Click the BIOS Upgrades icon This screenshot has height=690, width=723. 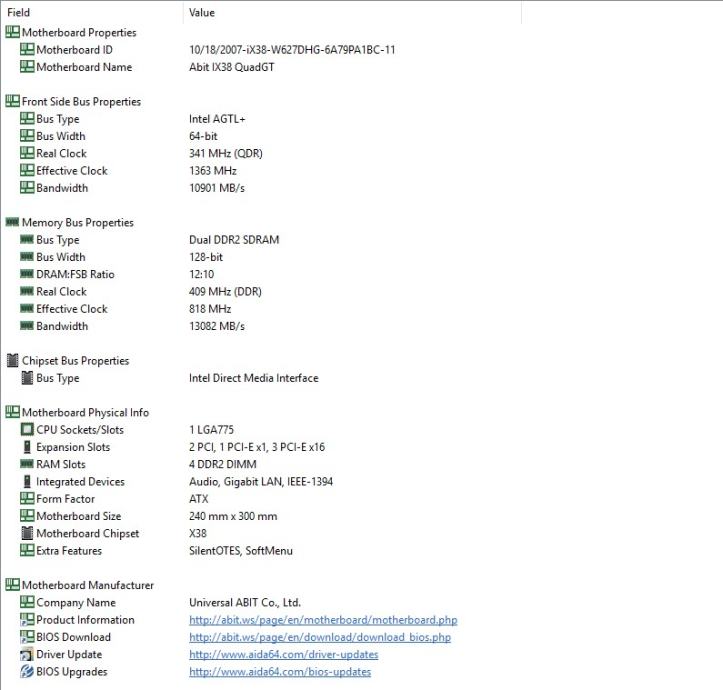[27, 672]
